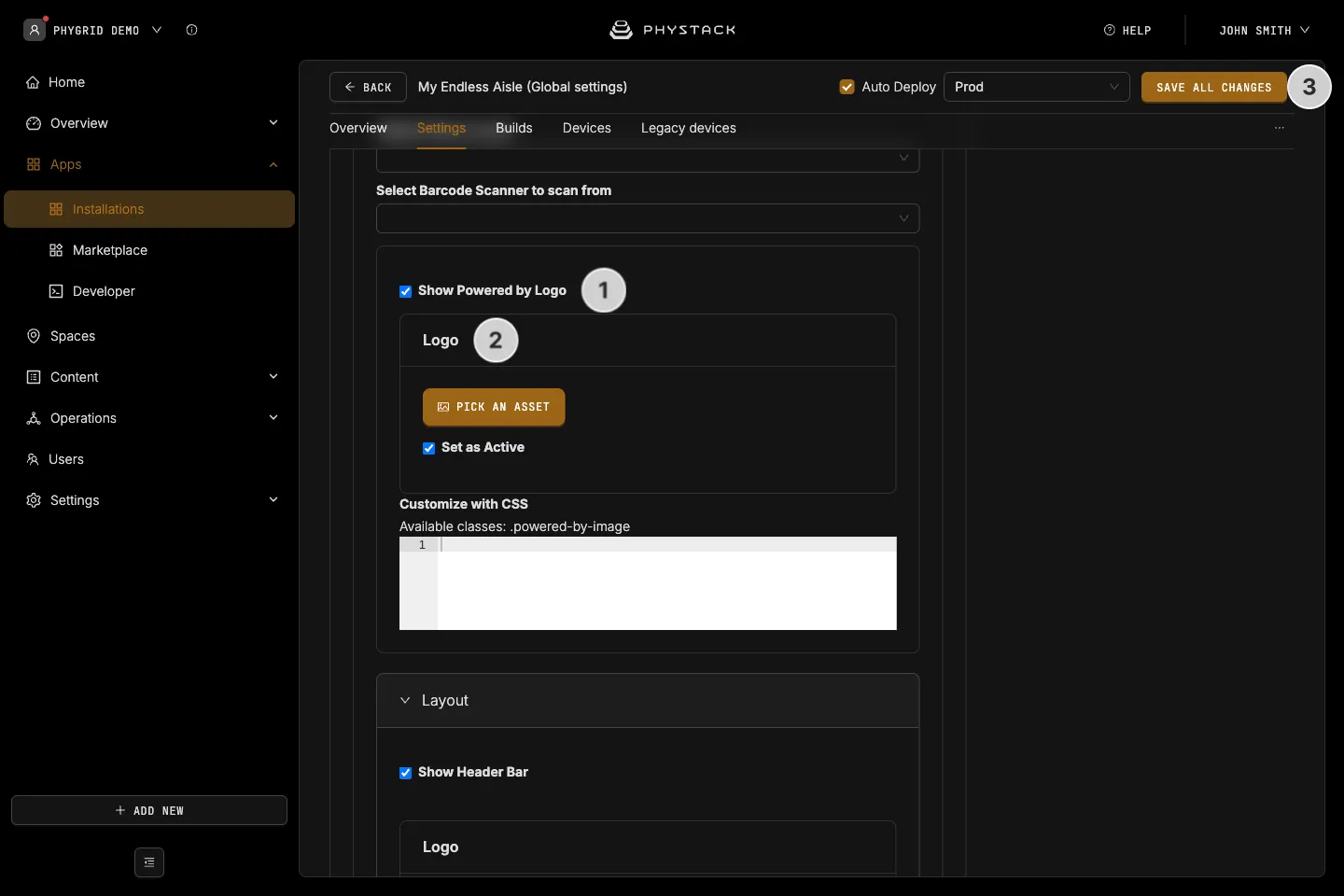
Task: Switch to the Devices tab
Action: tap(587, 128)
